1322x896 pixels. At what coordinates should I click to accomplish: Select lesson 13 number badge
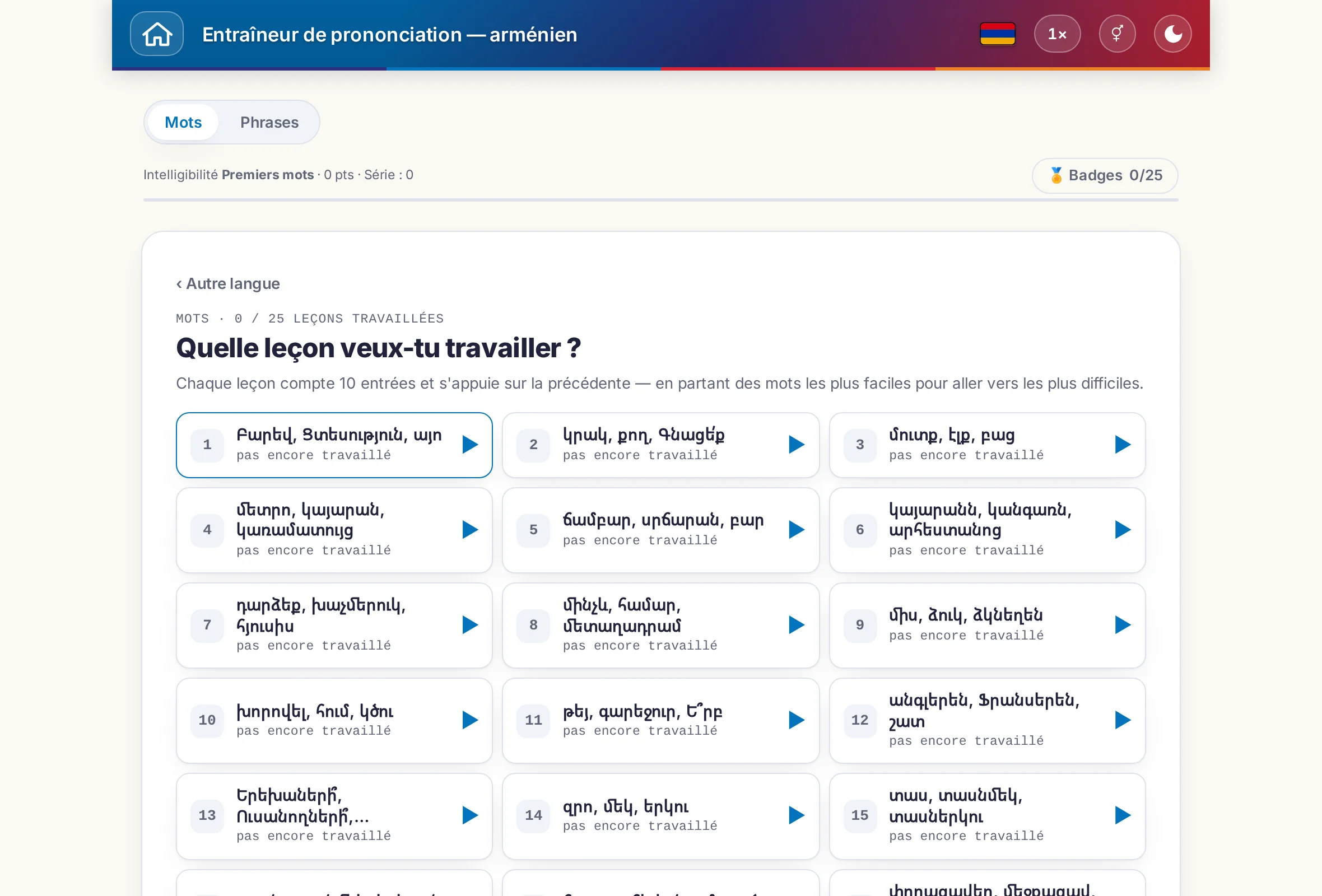(207, 815)
